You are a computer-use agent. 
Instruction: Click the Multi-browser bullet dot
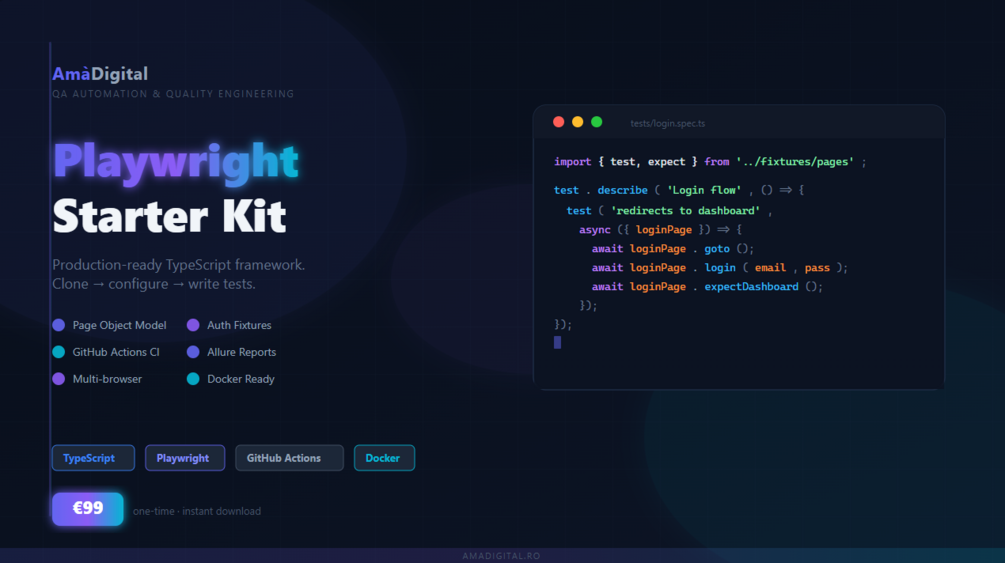click(x=58, y=379)
